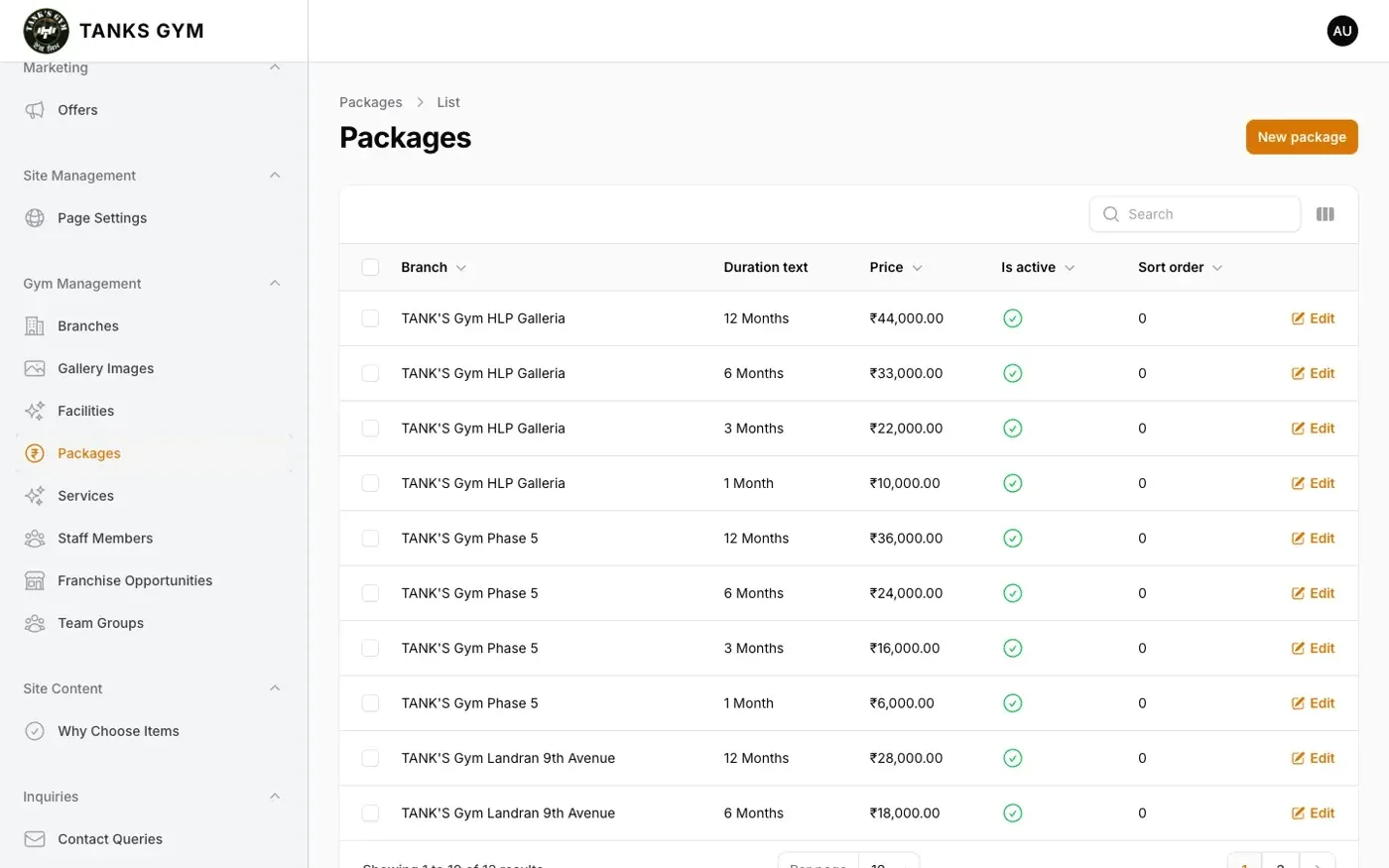Click the Gallery Images picture icon
The image size is (1389, 868).
pyautogui.click(x=35, y=369)
